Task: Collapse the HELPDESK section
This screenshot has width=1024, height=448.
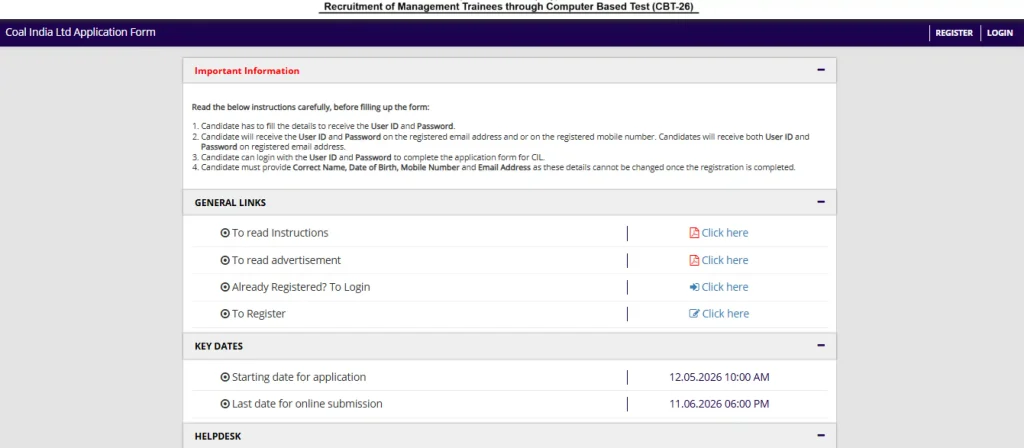Action: coord(821,436)
